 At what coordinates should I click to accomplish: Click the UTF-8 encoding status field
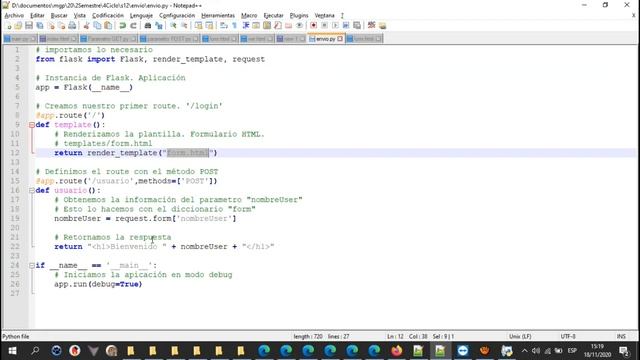[x=568, y=337]
